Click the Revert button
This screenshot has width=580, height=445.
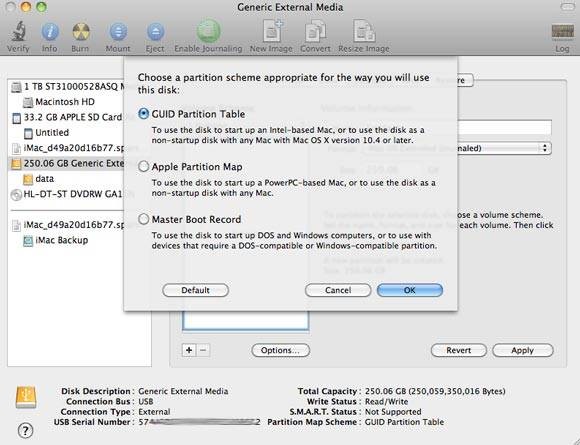pos(459,350)
